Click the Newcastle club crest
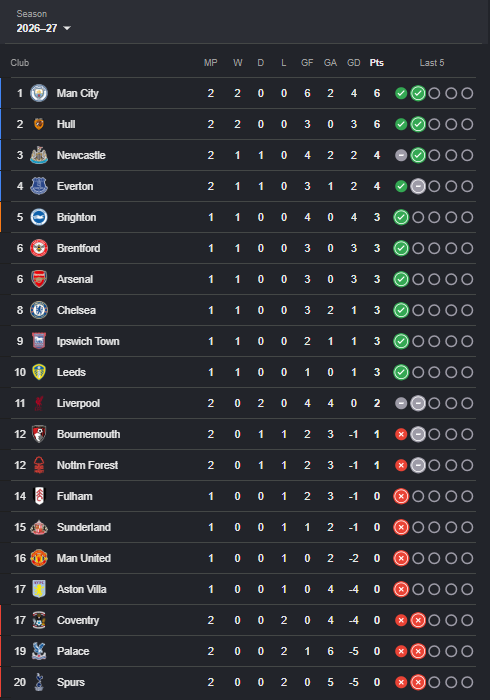 tap(39, 155)
